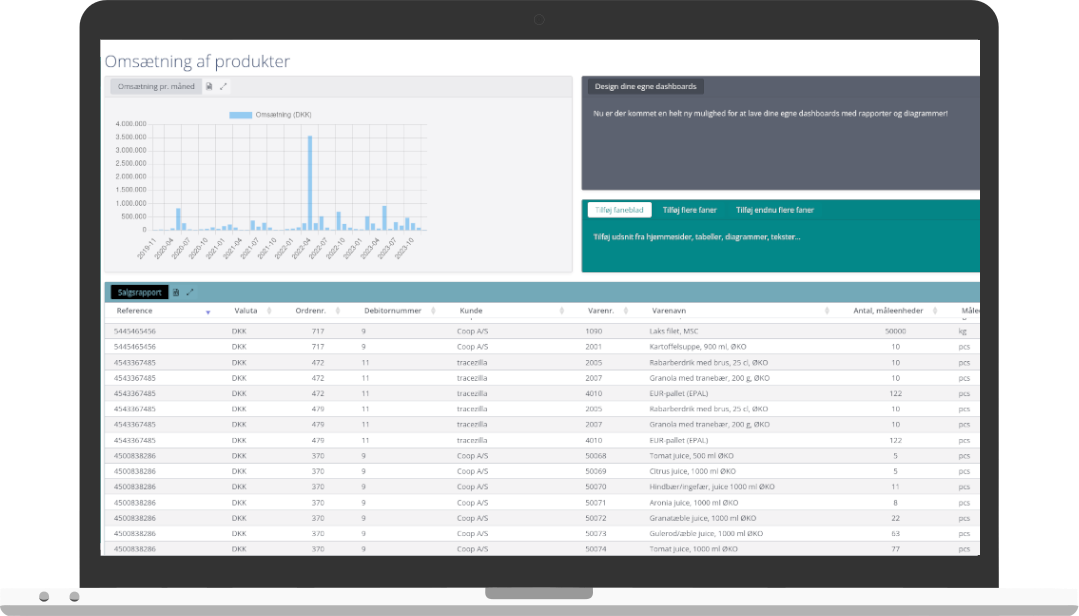Click the expand arrows icon beside Omsætning pr. måned

pyautogui.click(x=223, y=87)
